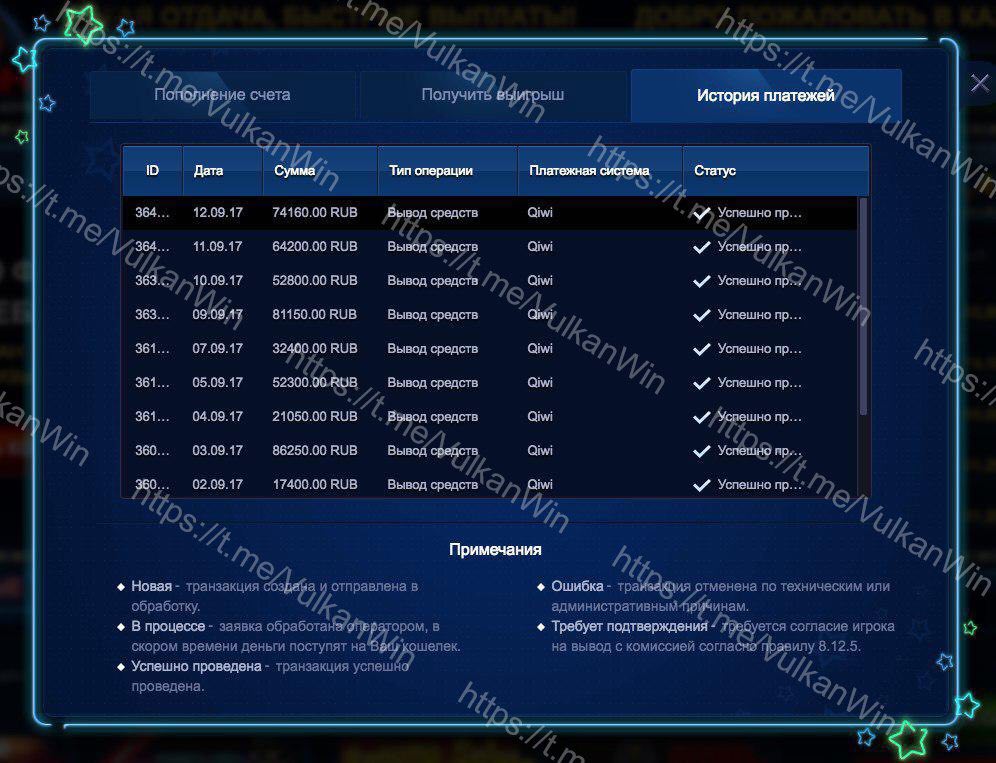This screenshot has width=996, height=763.
Task: Select the История платежей tab
Action: pos(766,95)
